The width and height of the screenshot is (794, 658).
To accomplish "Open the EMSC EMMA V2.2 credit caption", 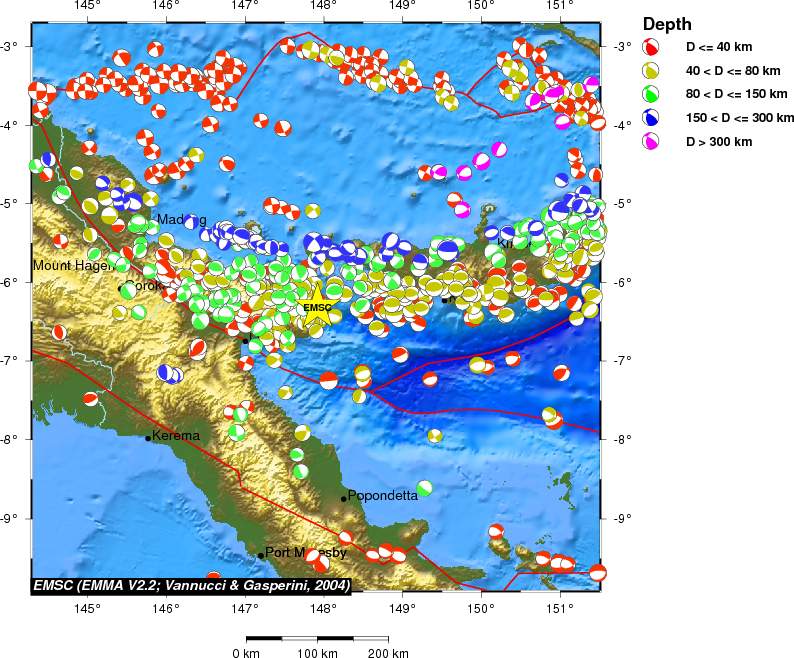I will tap(186, 585).
